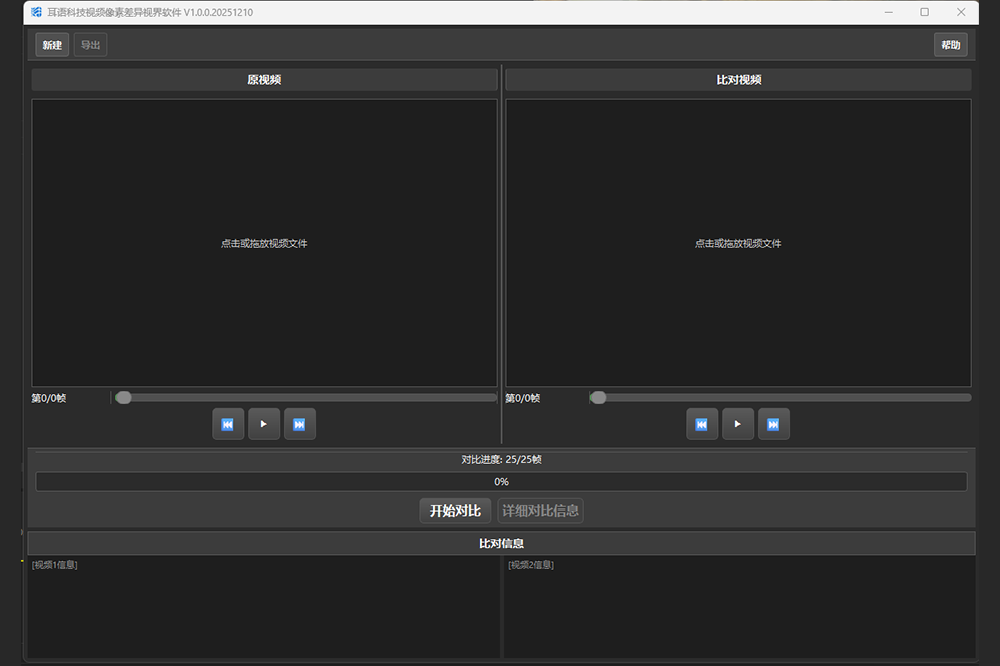
Task: Click the 比对视频 frame slider handle
Action: (x=598, y=397)
